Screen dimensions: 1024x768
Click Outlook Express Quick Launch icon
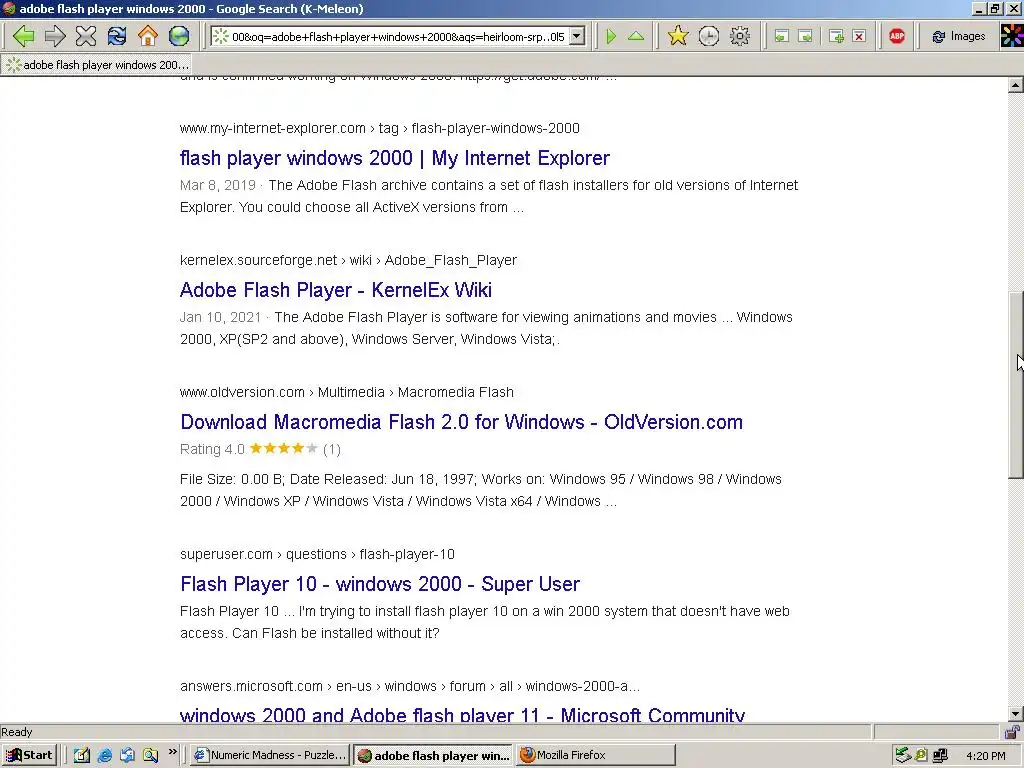(127, 755)
